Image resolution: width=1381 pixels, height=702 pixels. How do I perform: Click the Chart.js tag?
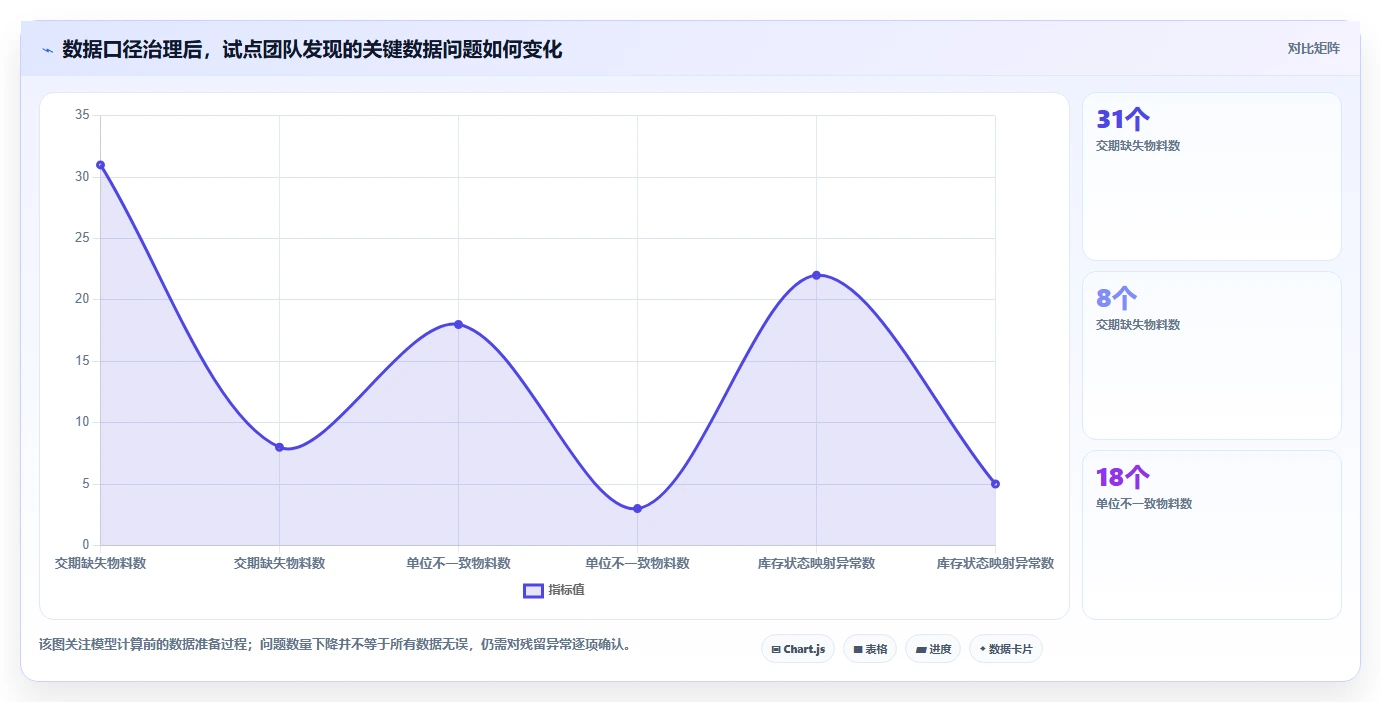[x=798, y=649]
